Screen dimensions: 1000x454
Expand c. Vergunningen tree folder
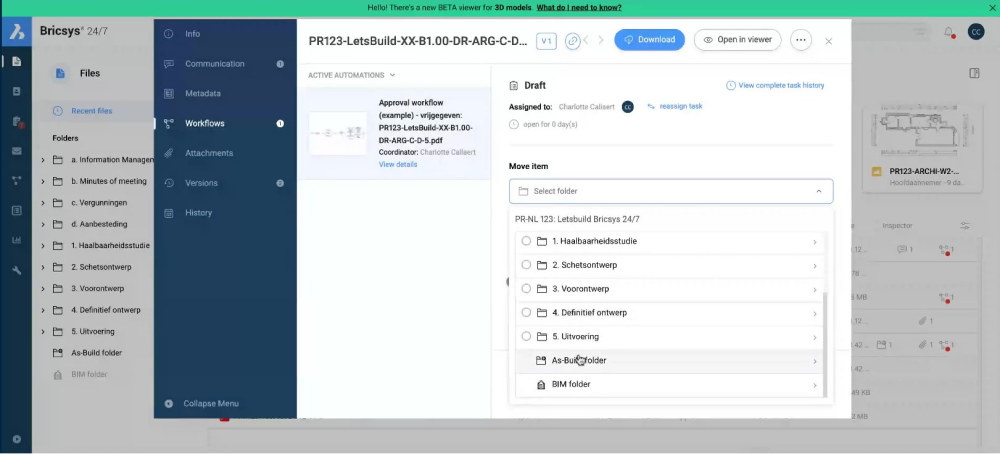pyautogui.click(x=43, y=203)
